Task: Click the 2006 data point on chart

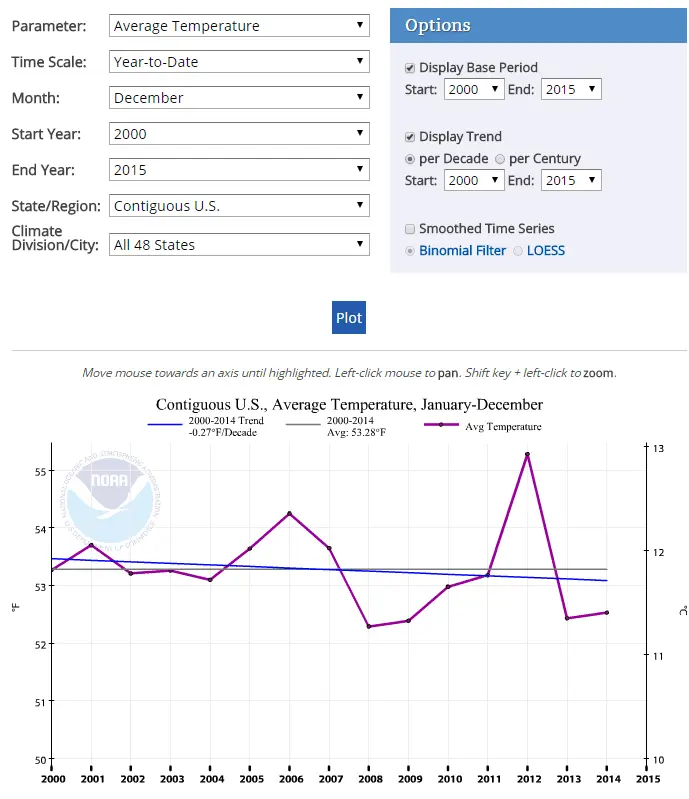Action: click(289, 514)
